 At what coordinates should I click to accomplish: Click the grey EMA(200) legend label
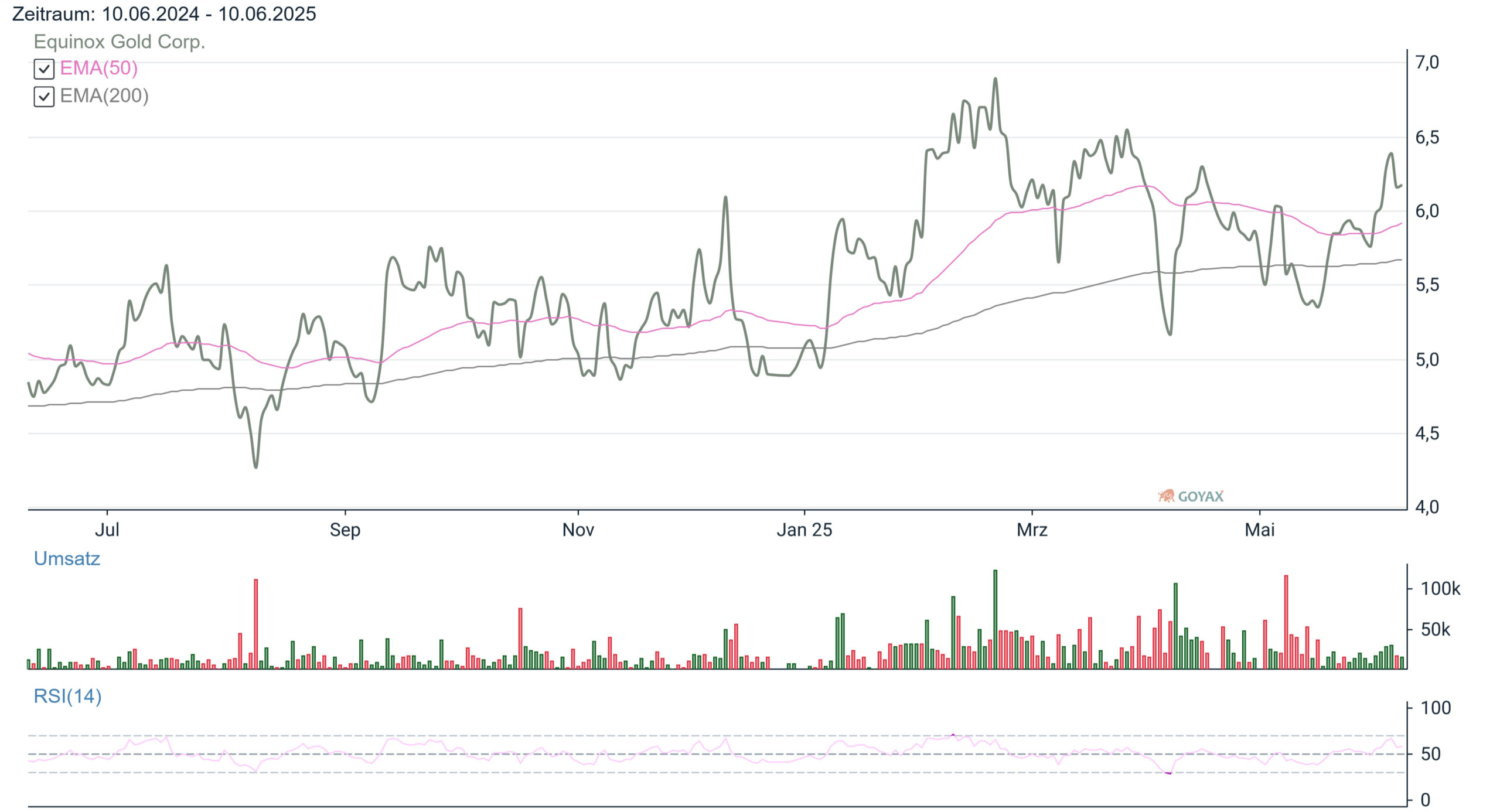point(104,95)
